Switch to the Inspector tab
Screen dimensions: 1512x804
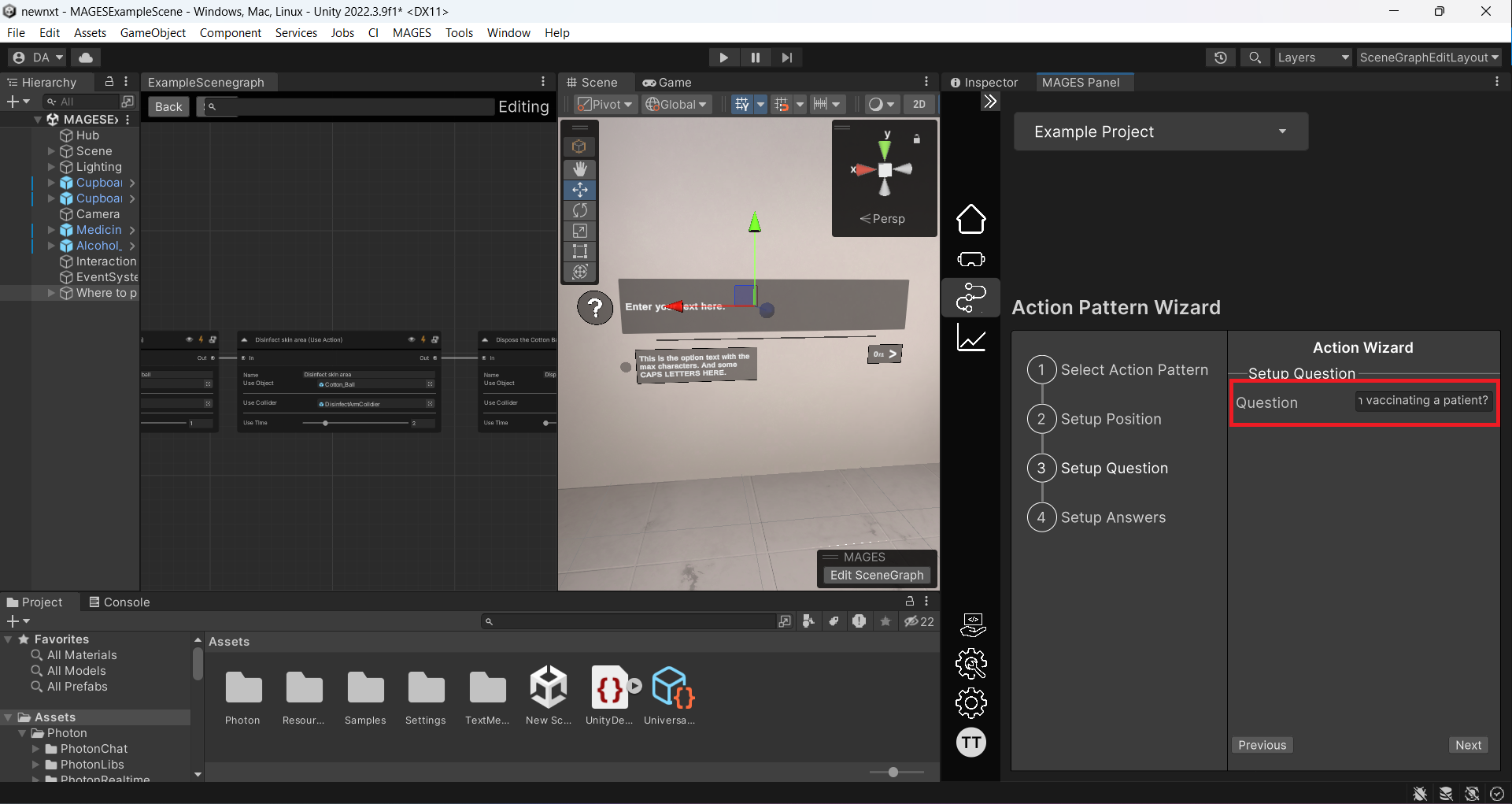click(984, 82)
